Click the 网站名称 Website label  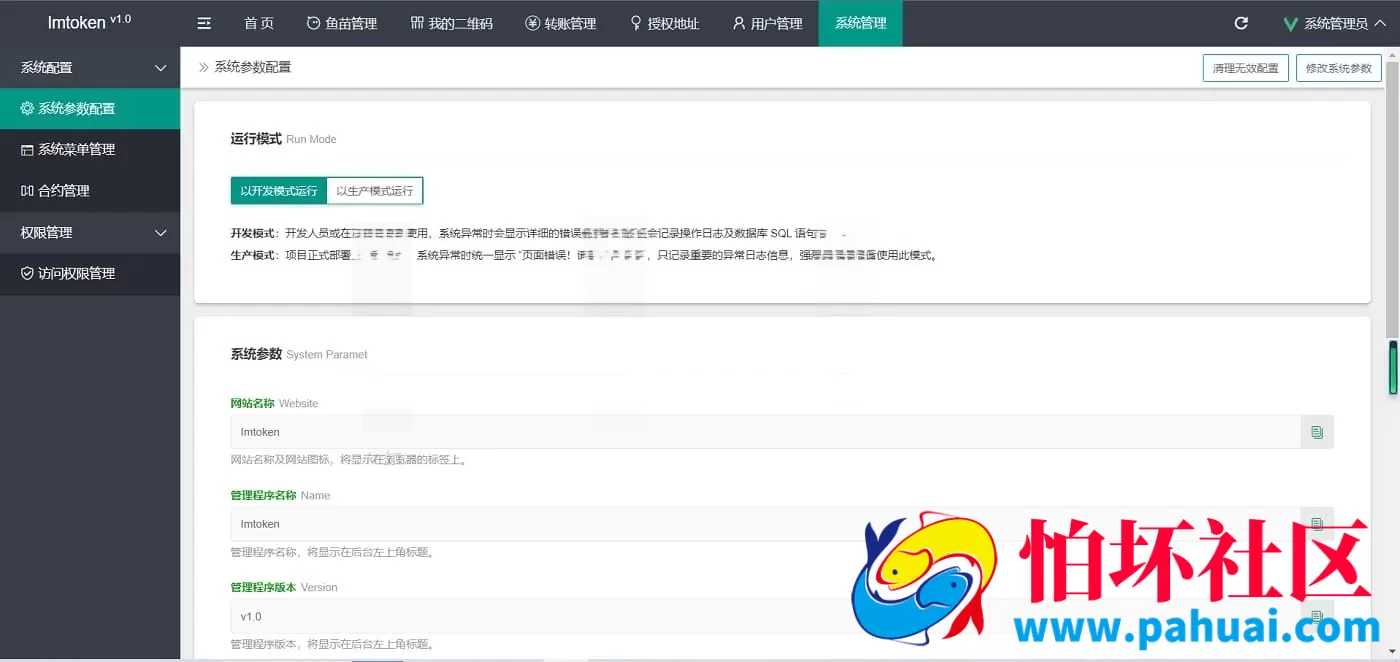point(274,403)
